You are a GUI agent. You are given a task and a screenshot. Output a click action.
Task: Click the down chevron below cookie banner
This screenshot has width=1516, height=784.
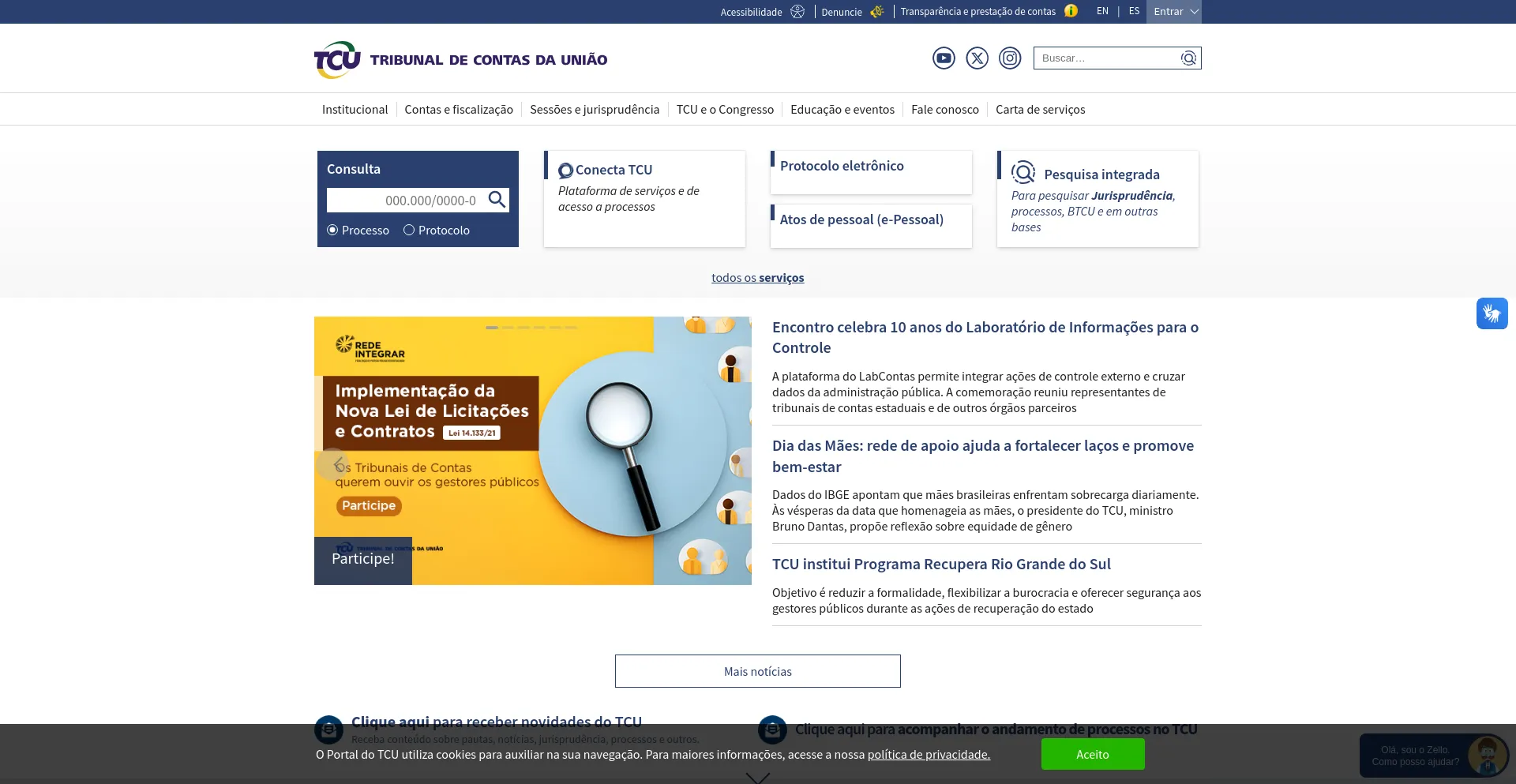pyautogui.click(x=757, y=778)
